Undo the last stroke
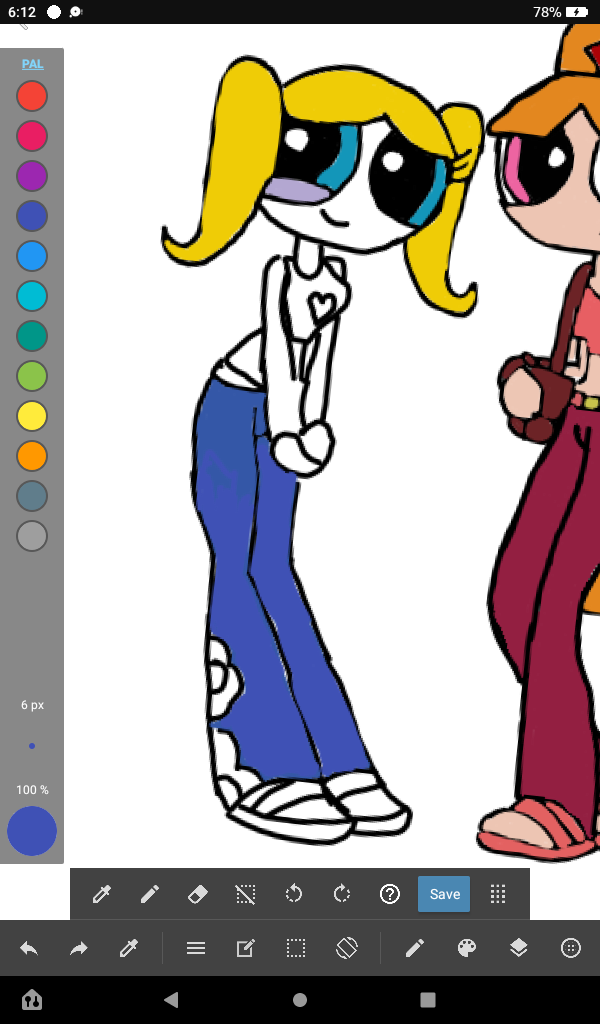The width and height of the screenshot is (600, 1024). tap(29, 948)
